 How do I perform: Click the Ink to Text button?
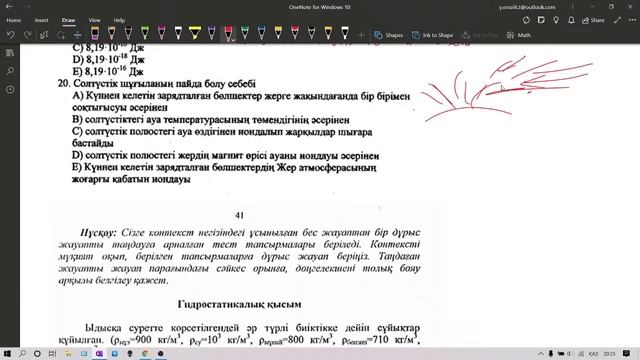(x=480, y=36)
